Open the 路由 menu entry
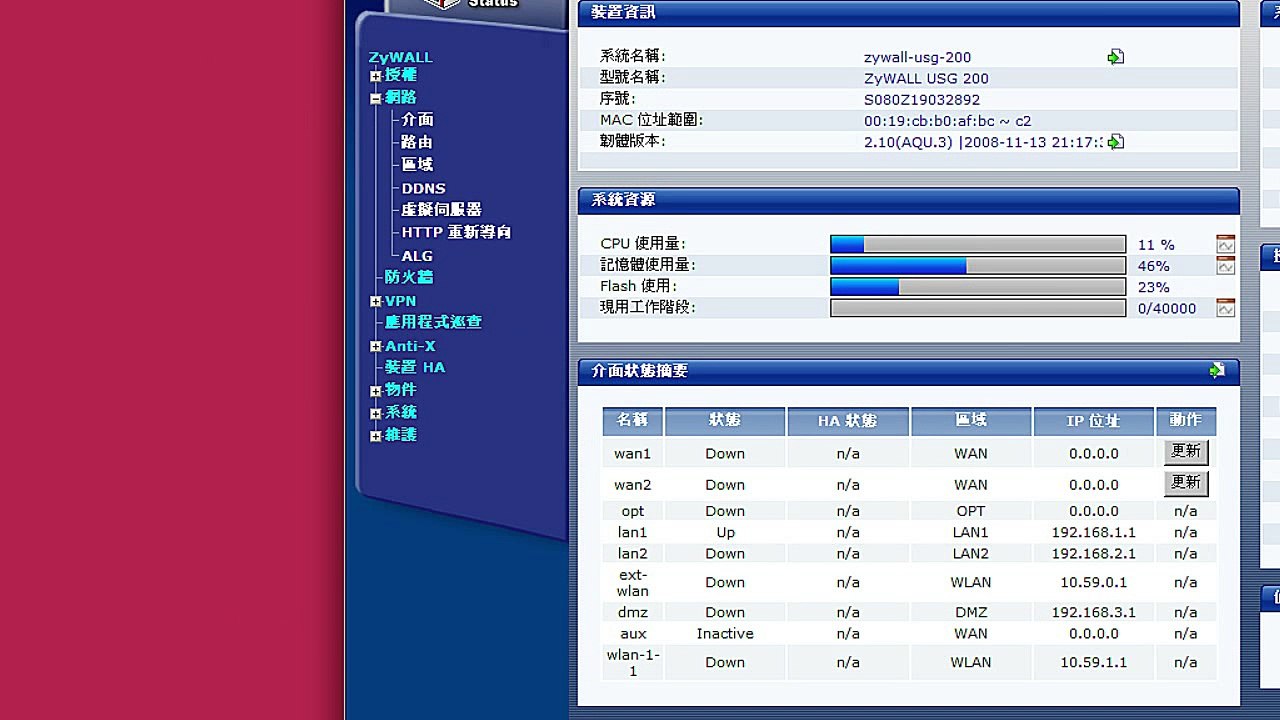The height and width of the screenshot is (720, 1280). pyautogui.click(x=418, y=142)
